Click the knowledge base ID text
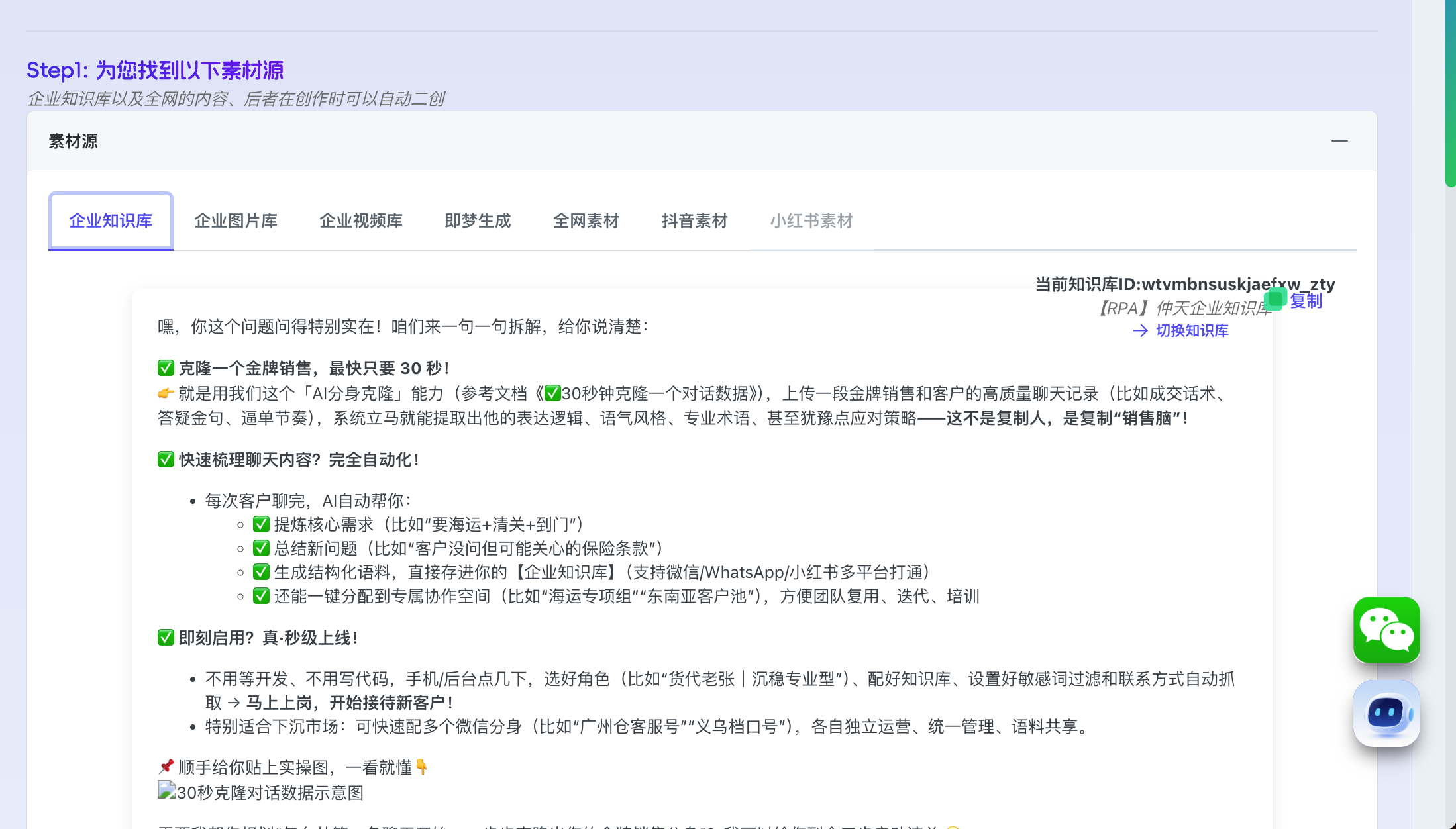The width and height of the screenshot is (1456, 829). [x=1184, y=284]
